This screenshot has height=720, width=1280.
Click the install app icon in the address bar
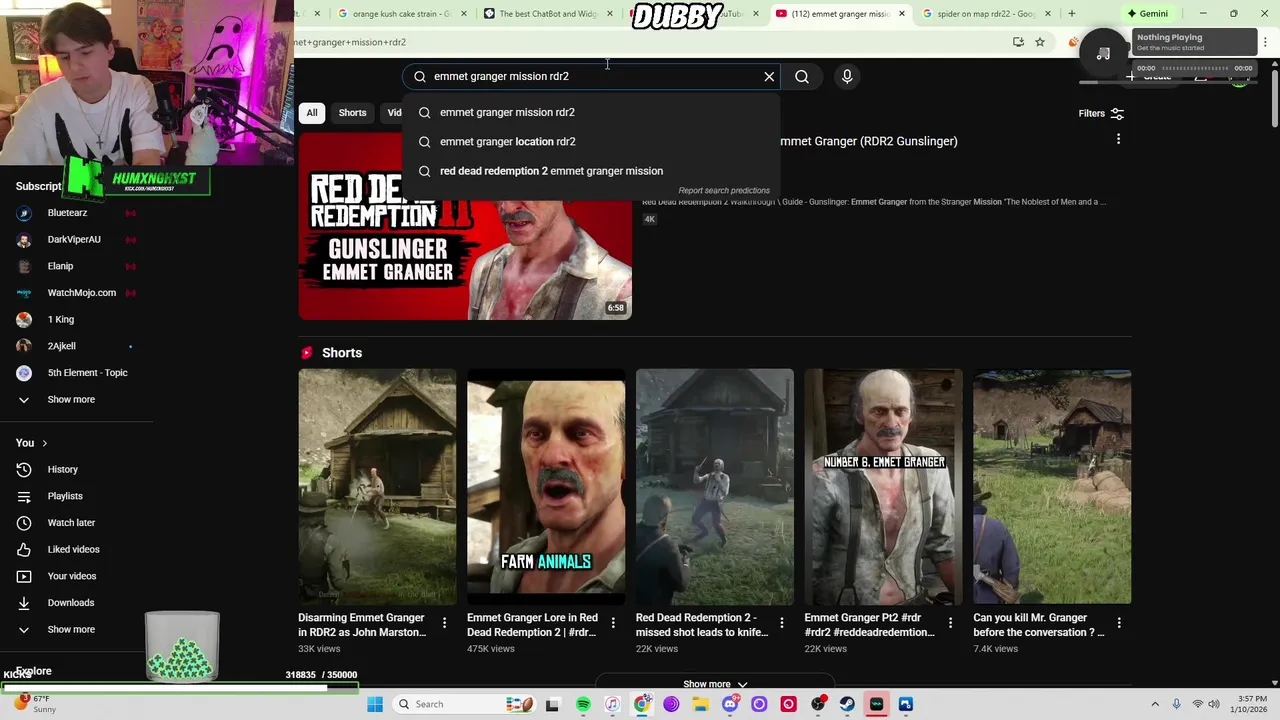pos(1018,42)
